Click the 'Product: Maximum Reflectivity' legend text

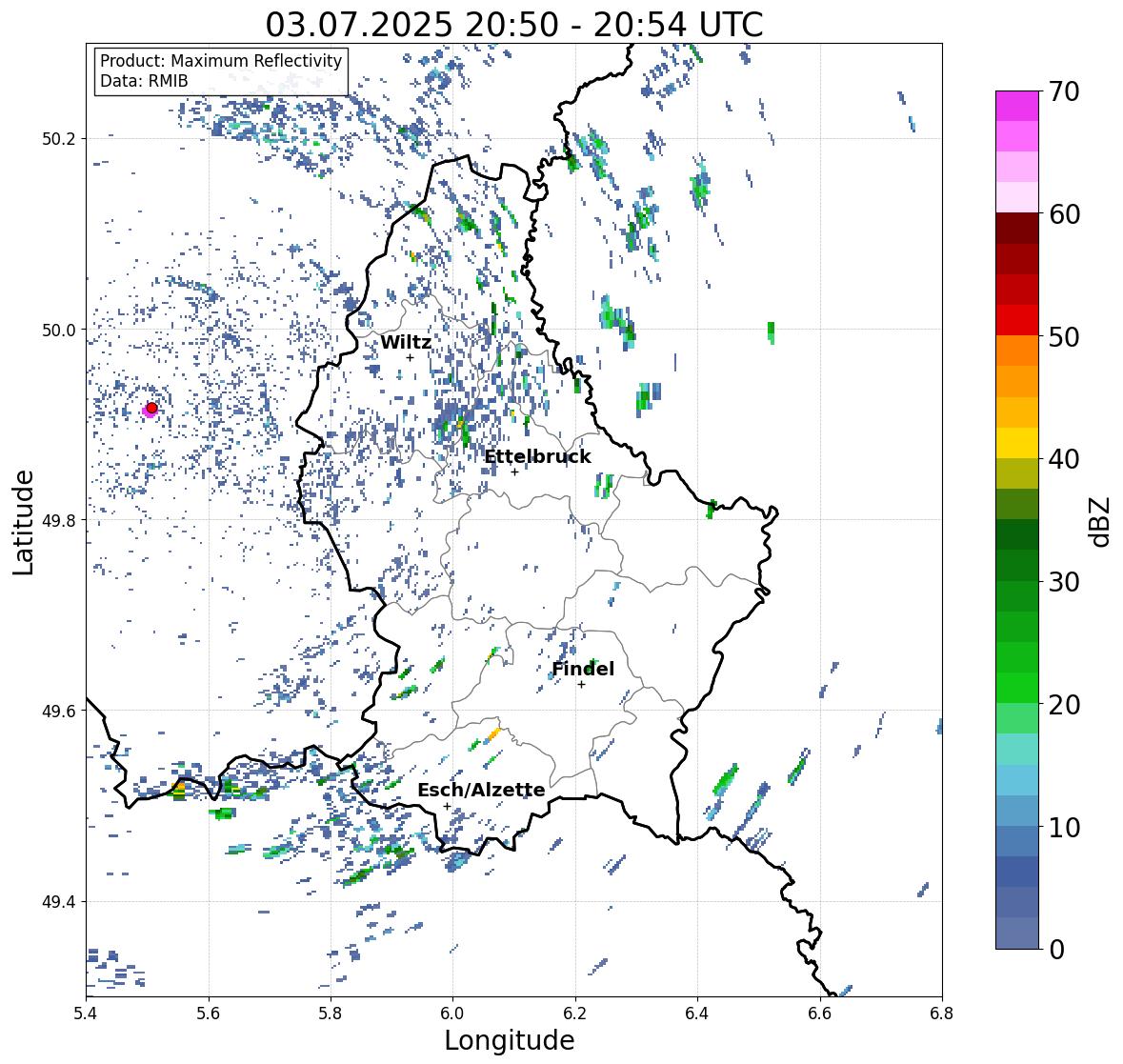point(221,61)
